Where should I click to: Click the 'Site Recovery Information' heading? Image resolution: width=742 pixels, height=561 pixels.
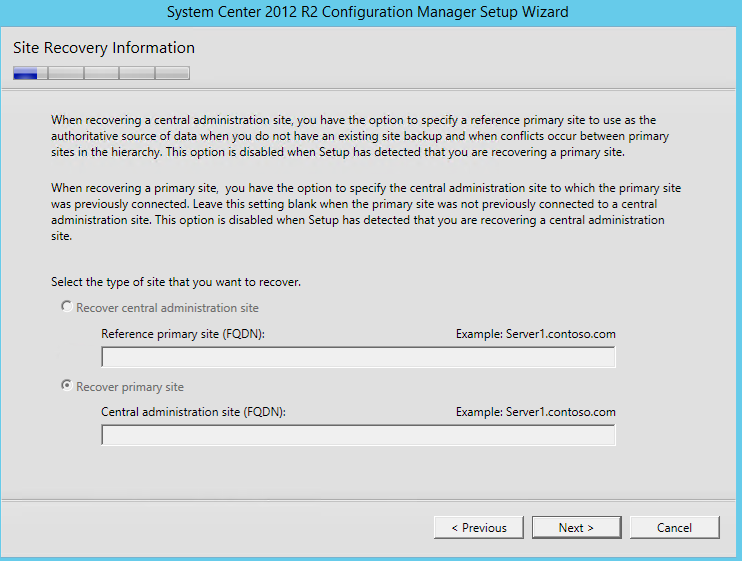pyautogui.click(x=104, y=48)
